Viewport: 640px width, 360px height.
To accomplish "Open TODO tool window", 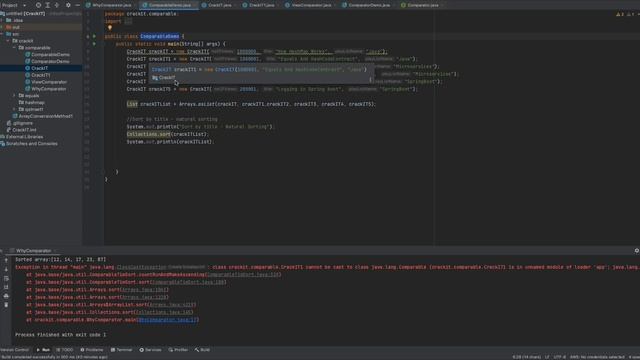I will pos(64,350).
